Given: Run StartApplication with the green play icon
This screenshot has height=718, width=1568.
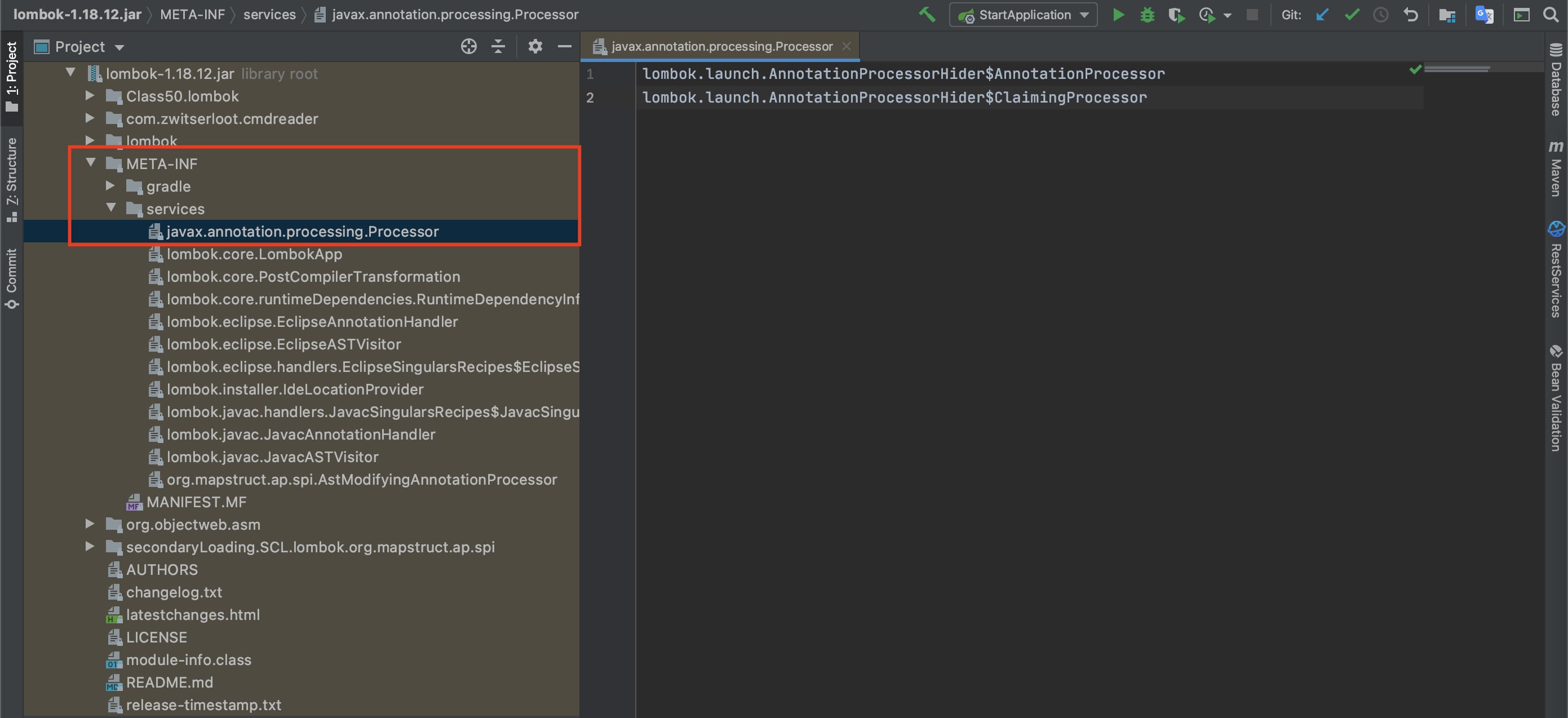Looking at the screenshot, I should point(1118,15).
